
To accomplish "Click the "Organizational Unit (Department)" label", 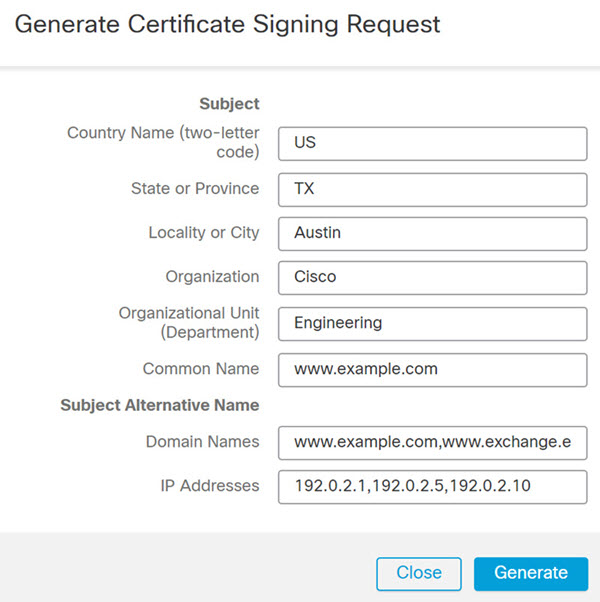I will [188, 322].
